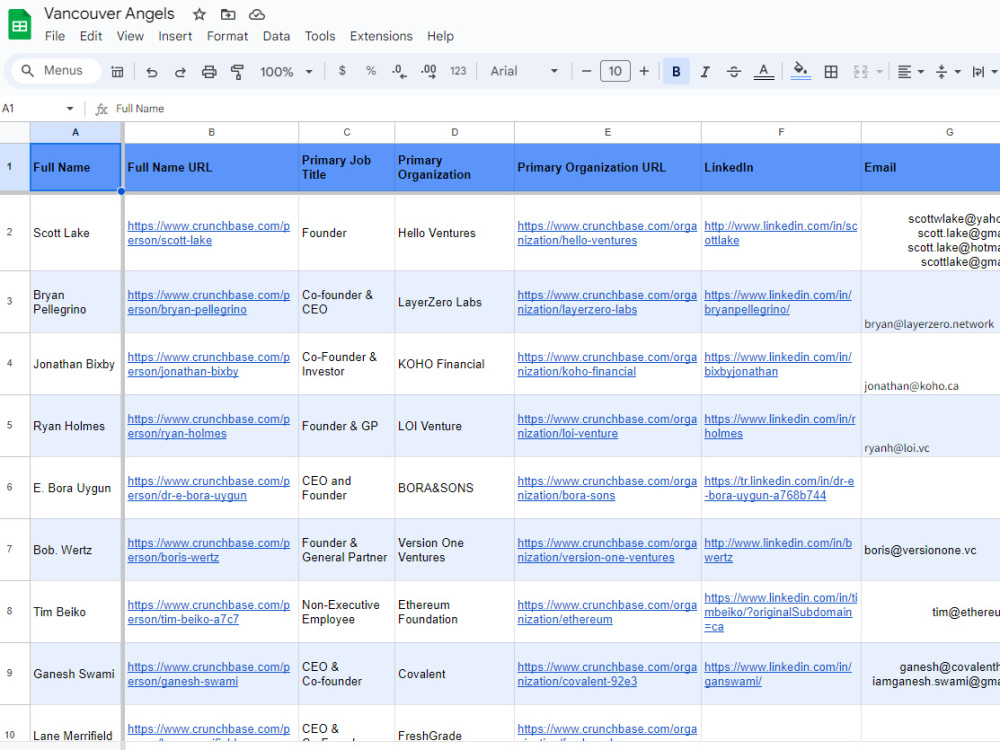Viewport: 1000px width, 750px height.
Task: Open the View menu
Action: 130,36
